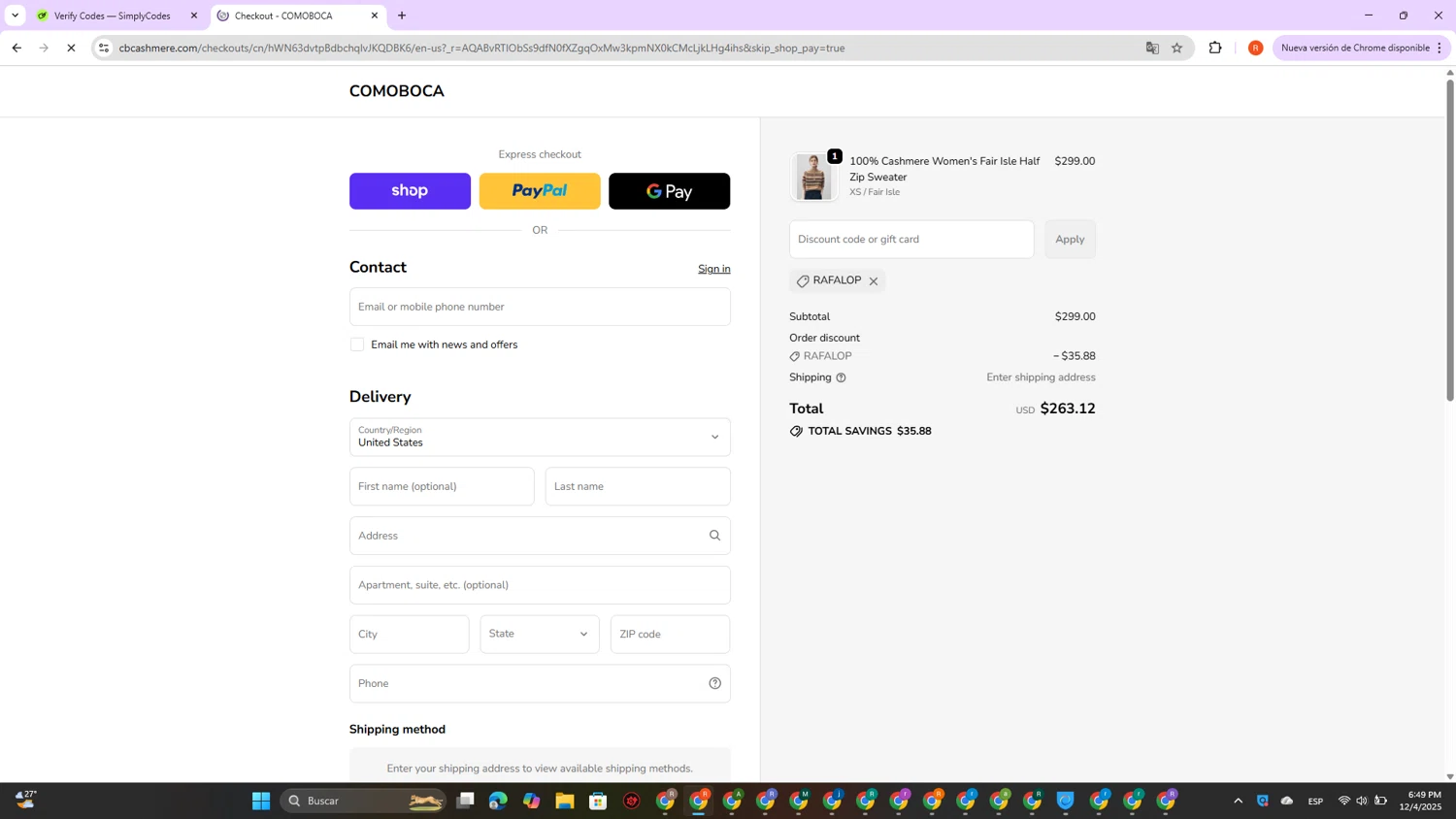Open Task View on the taskbar

tap(466, 801)
